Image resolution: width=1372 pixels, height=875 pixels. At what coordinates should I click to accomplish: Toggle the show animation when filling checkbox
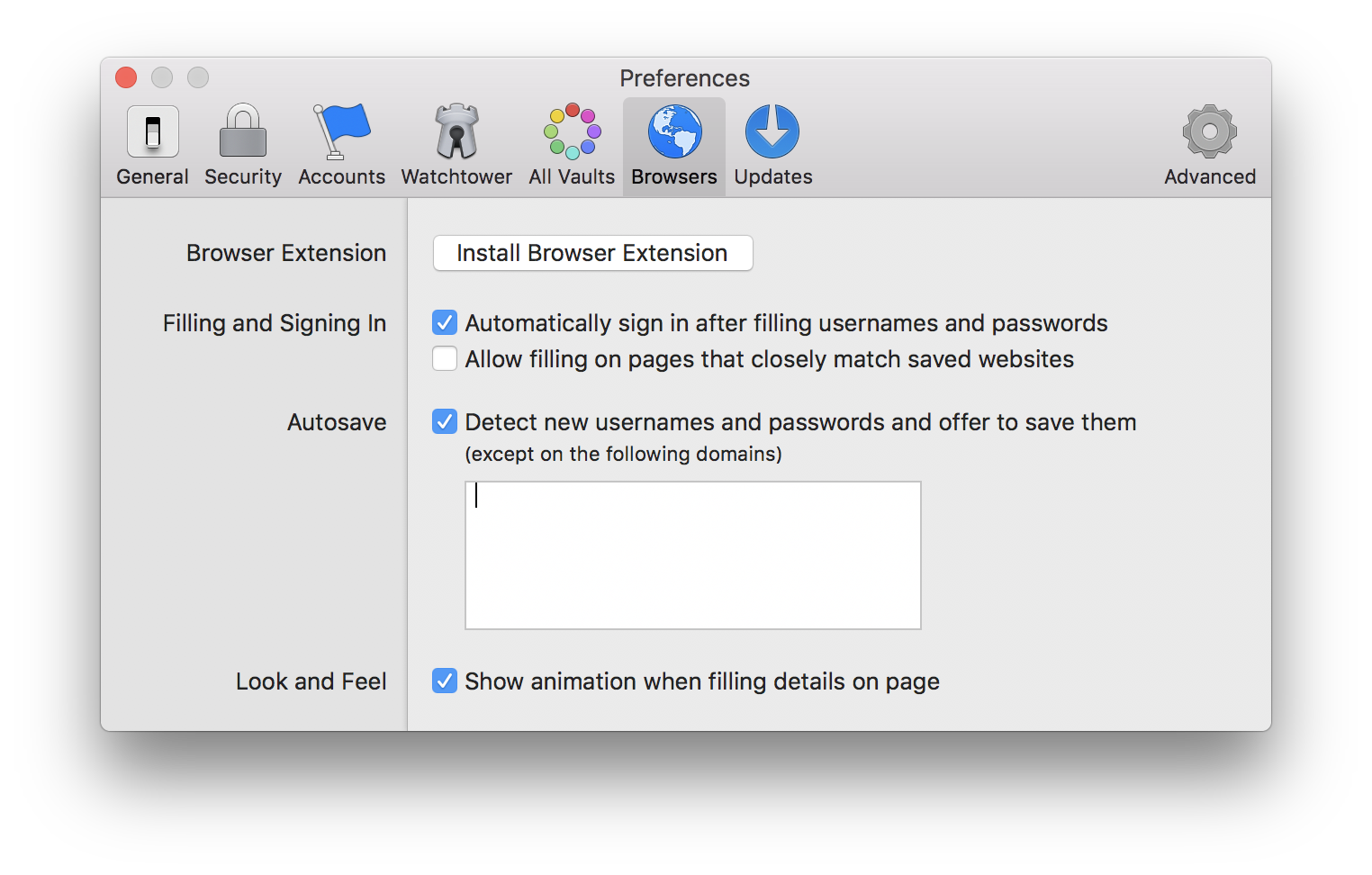[x=445, y=681]
